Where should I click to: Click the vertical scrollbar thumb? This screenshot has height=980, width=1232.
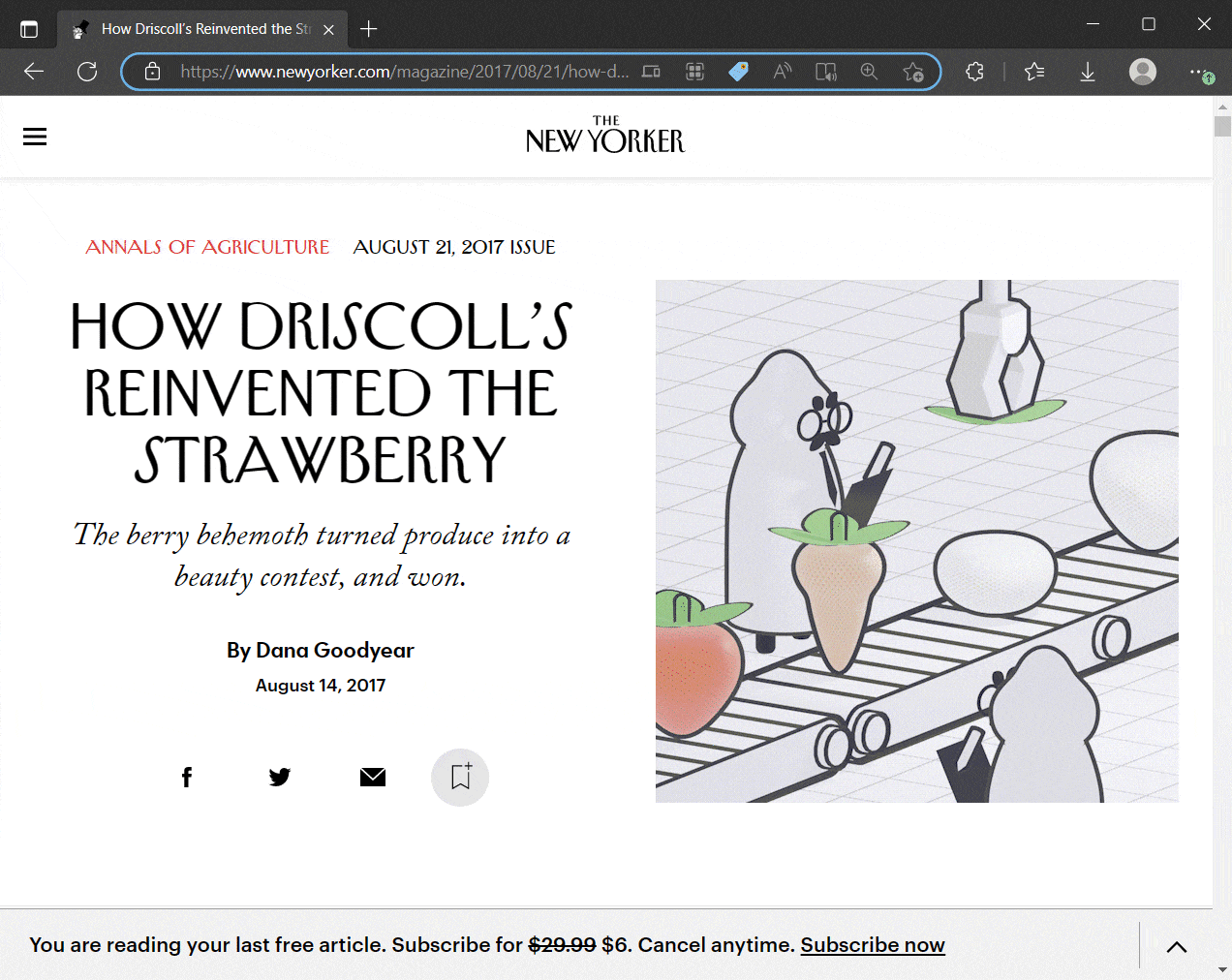click(1222, 126)
